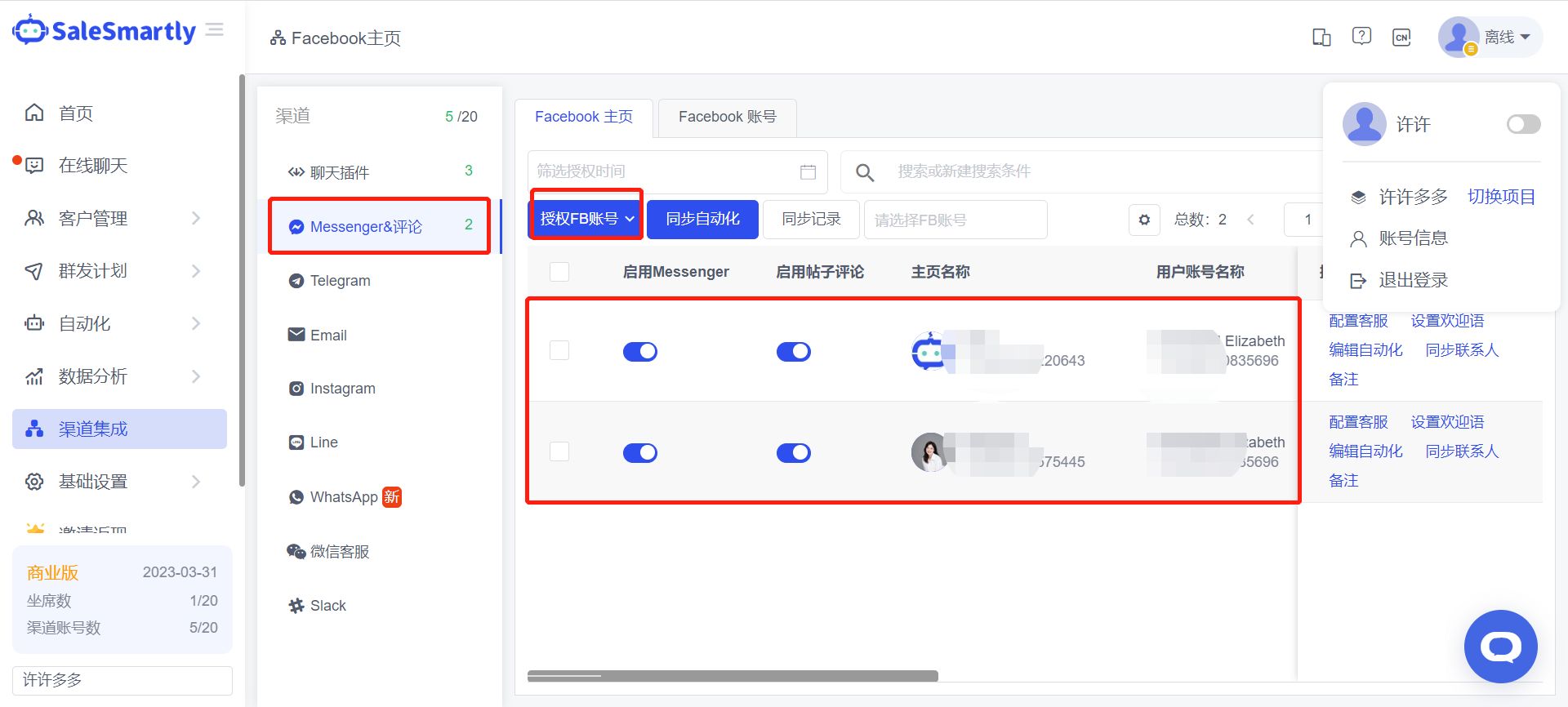The height and width of the screenshot is (707, 1568).
Task: Select 渠道集成 in the sidebar
Action: [x=120, y=429]
